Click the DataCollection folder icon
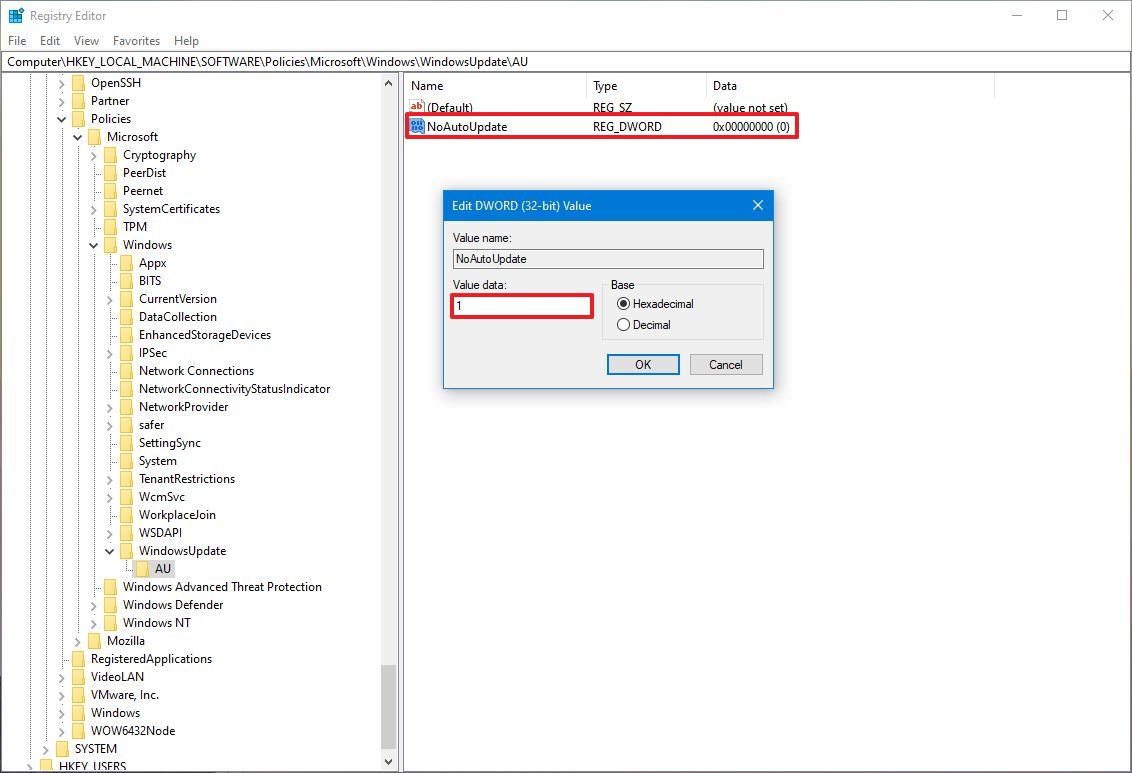Viewport: 1132px width, 773px height. pos(126,317)
